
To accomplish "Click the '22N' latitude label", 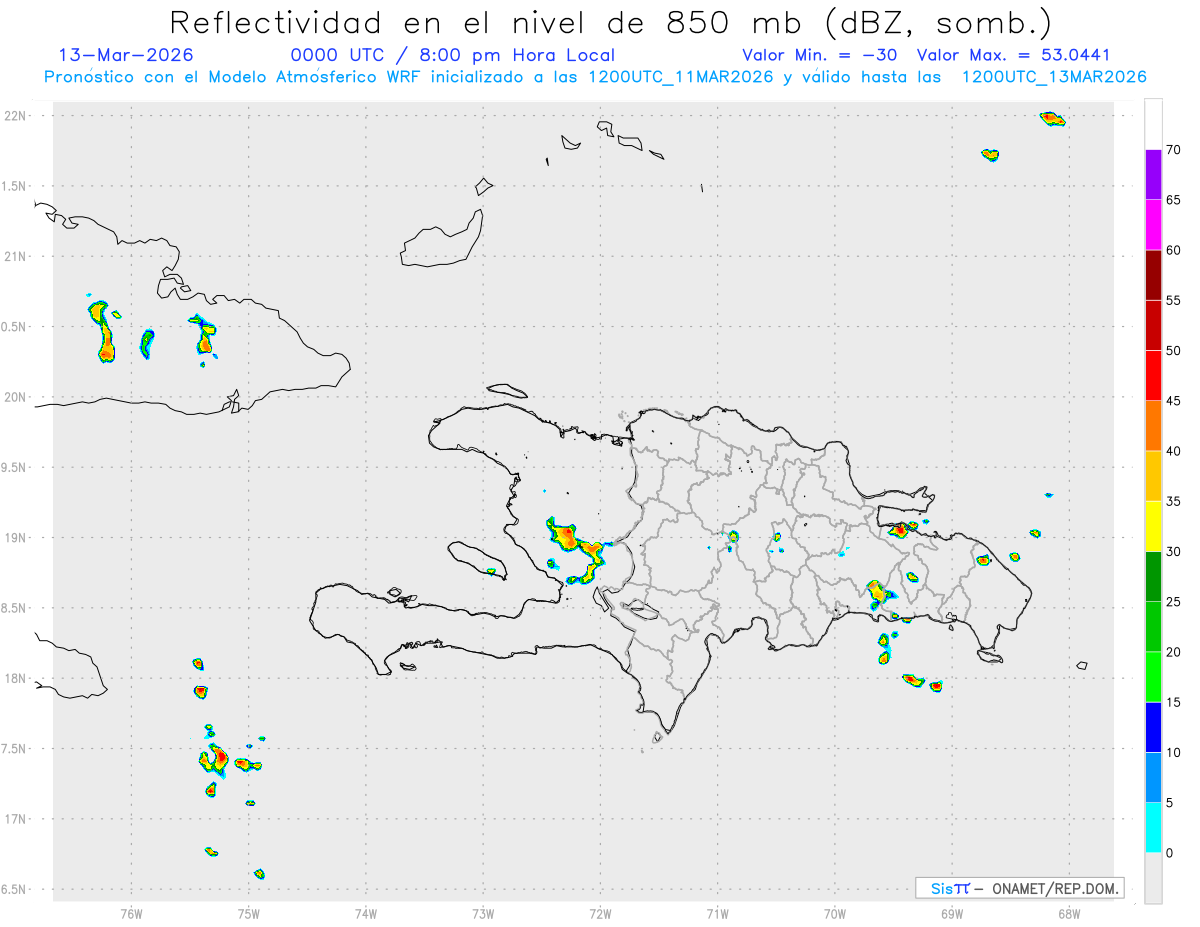I will [x=17, y=116].
